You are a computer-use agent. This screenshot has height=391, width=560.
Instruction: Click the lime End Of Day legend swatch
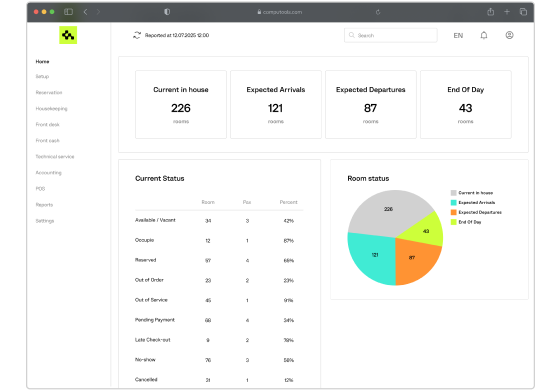tap(454, 222)
